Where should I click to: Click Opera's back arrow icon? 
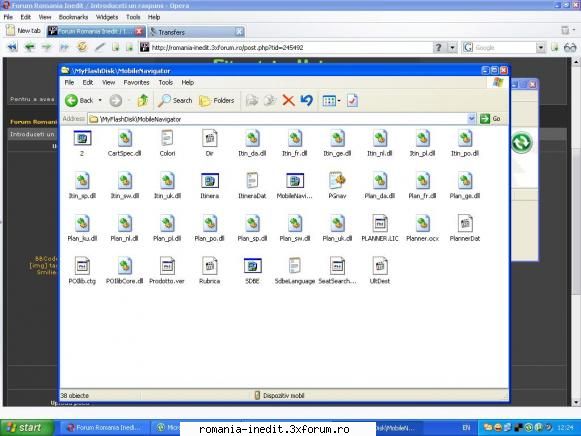tap(29, 47)
